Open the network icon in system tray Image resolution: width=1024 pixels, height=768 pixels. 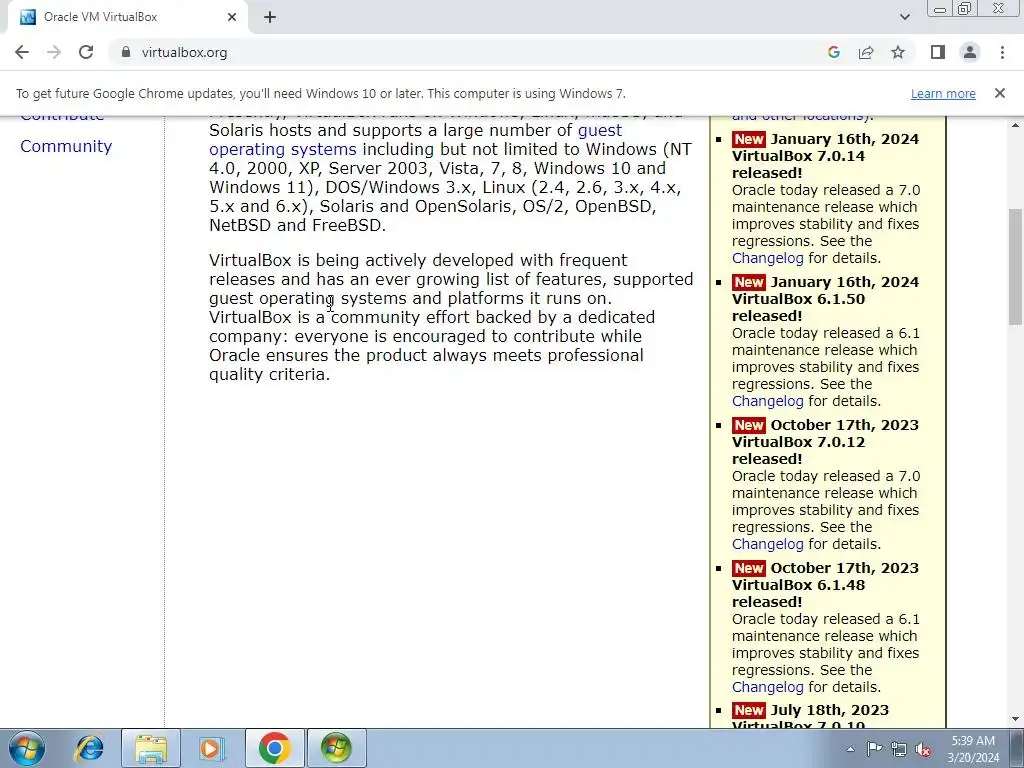click(x=899, y=749)
